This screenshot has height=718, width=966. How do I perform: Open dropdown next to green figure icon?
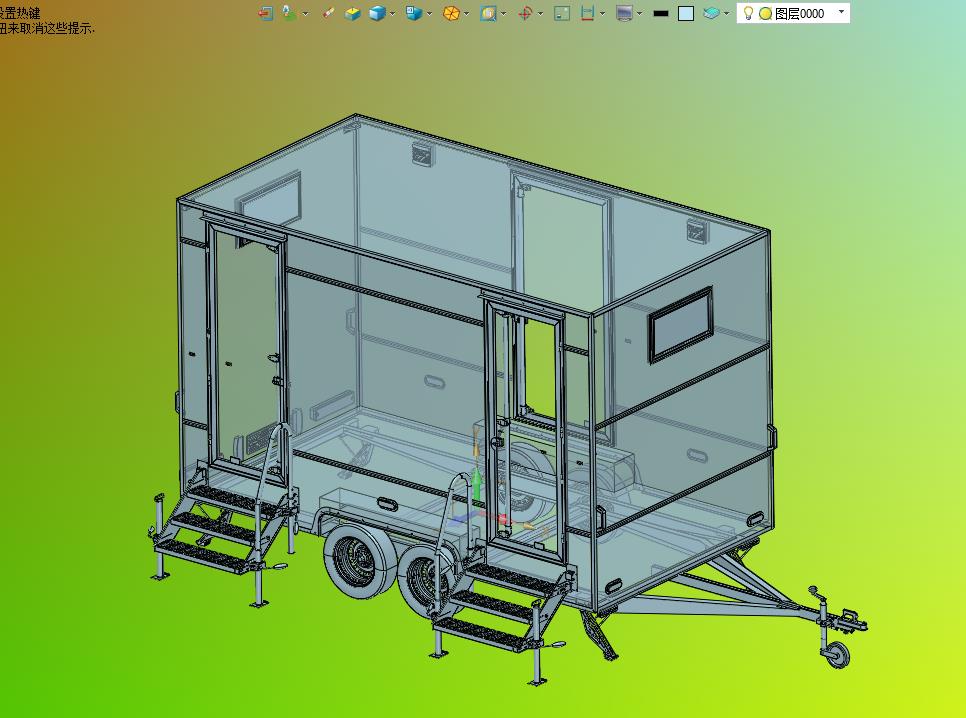click(305, 14)
